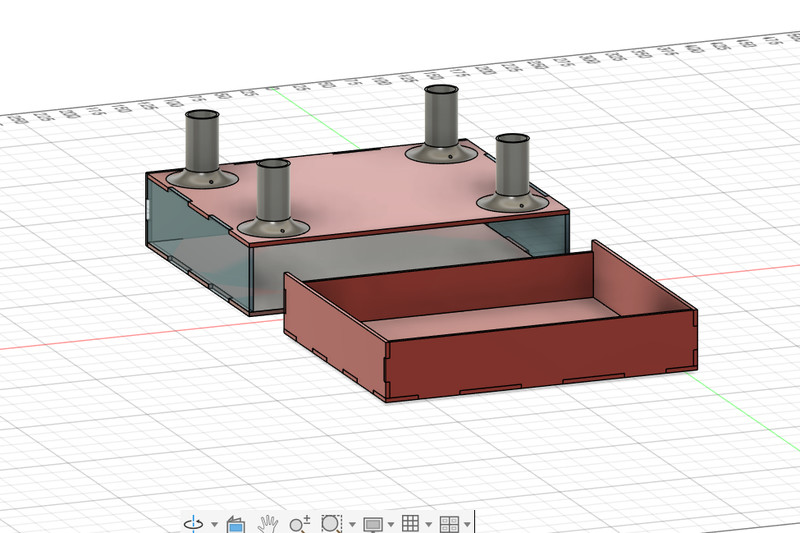The width and height of the screenshot is (800, 533).
Task: Activate the Look At tool
Action: pyautogui.click(x=236, y=524)
